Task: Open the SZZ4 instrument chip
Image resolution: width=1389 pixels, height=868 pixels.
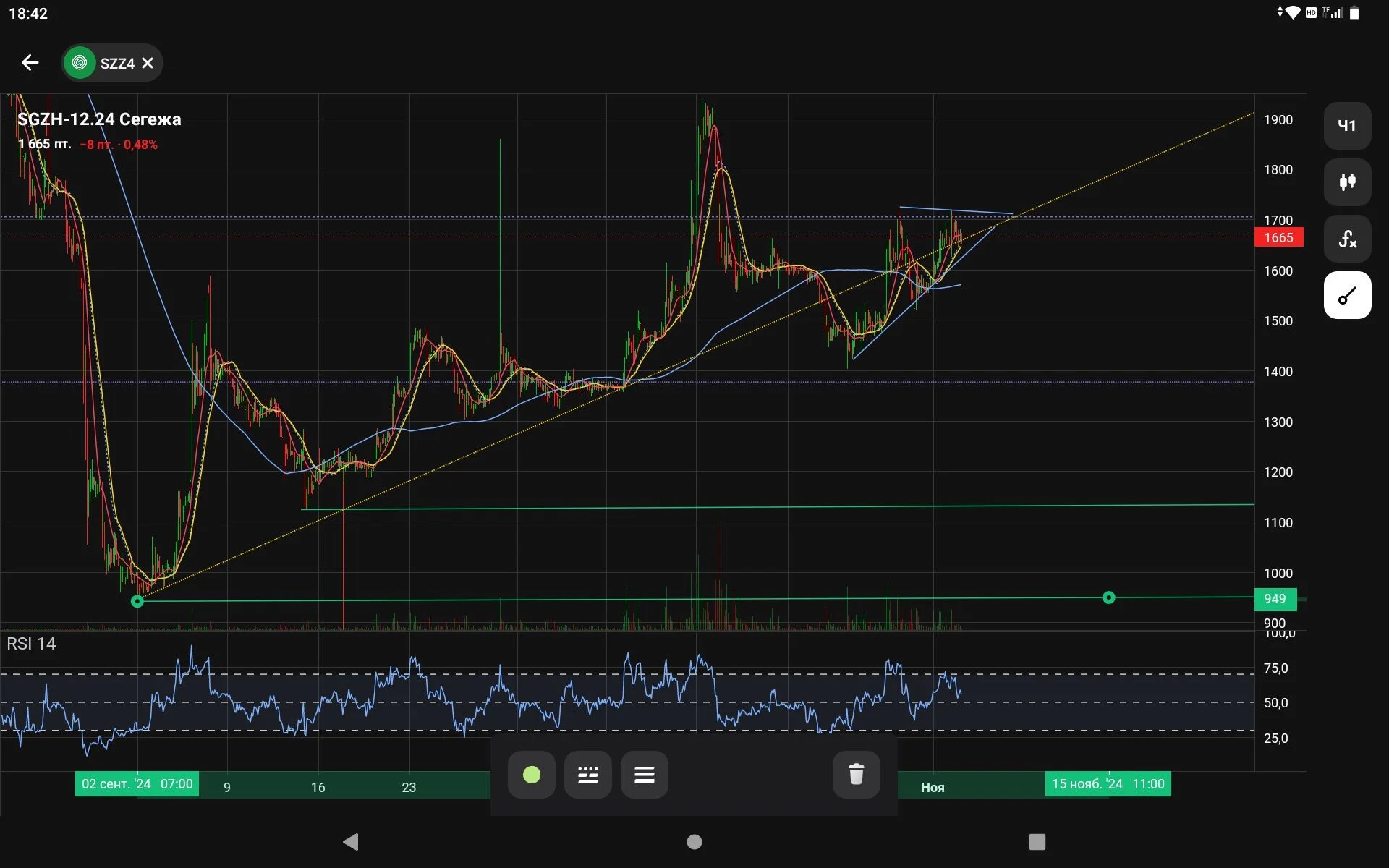Action: pos(111,63)
